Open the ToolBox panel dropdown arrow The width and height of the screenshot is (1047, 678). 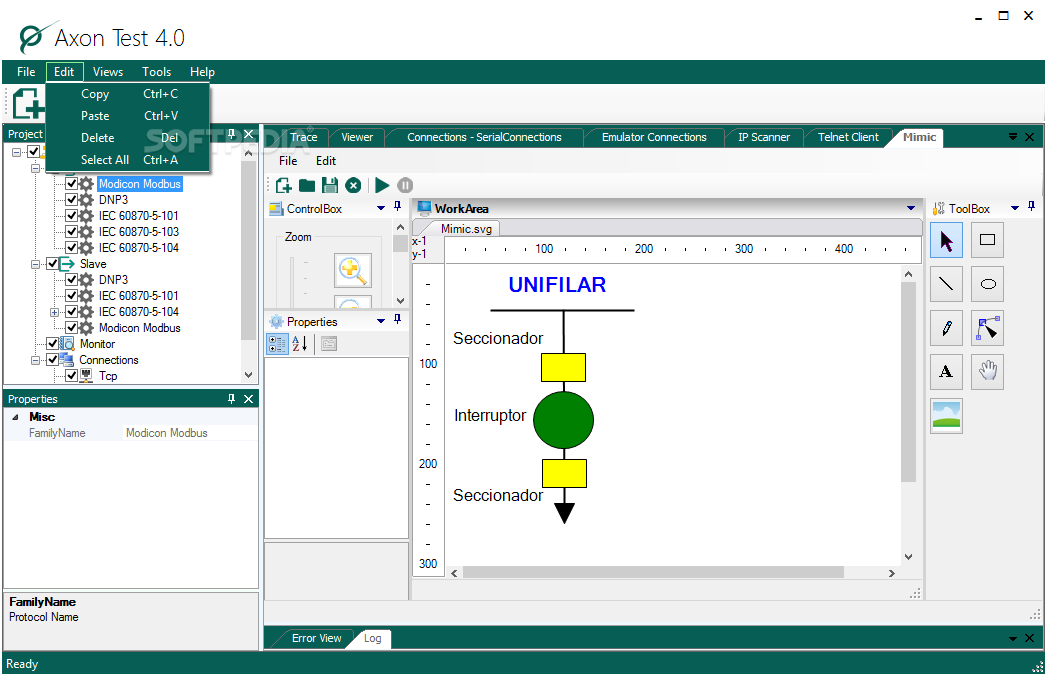point(1015,208)
